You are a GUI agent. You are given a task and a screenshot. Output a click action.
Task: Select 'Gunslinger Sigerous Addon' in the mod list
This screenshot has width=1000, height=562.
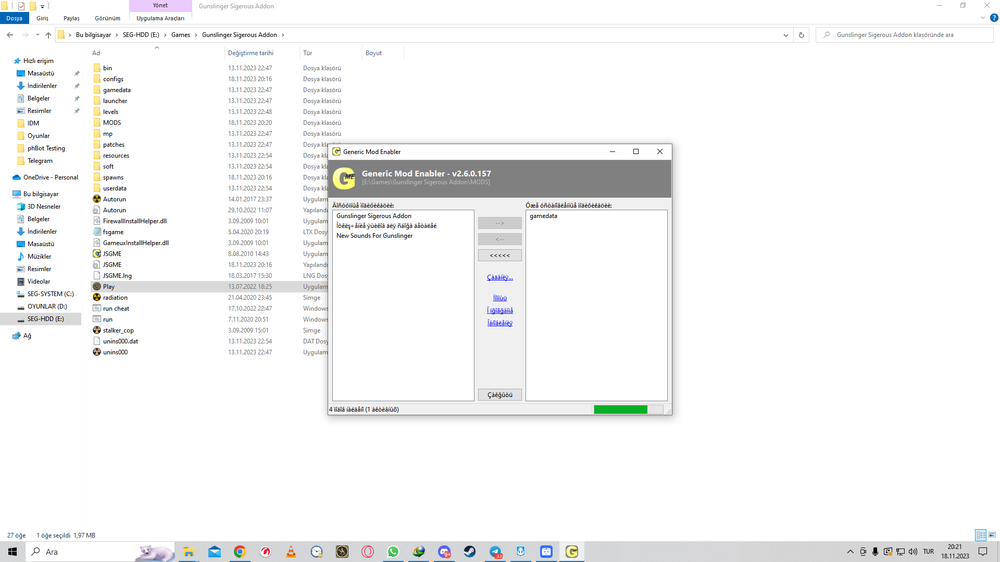click(374, 216)
